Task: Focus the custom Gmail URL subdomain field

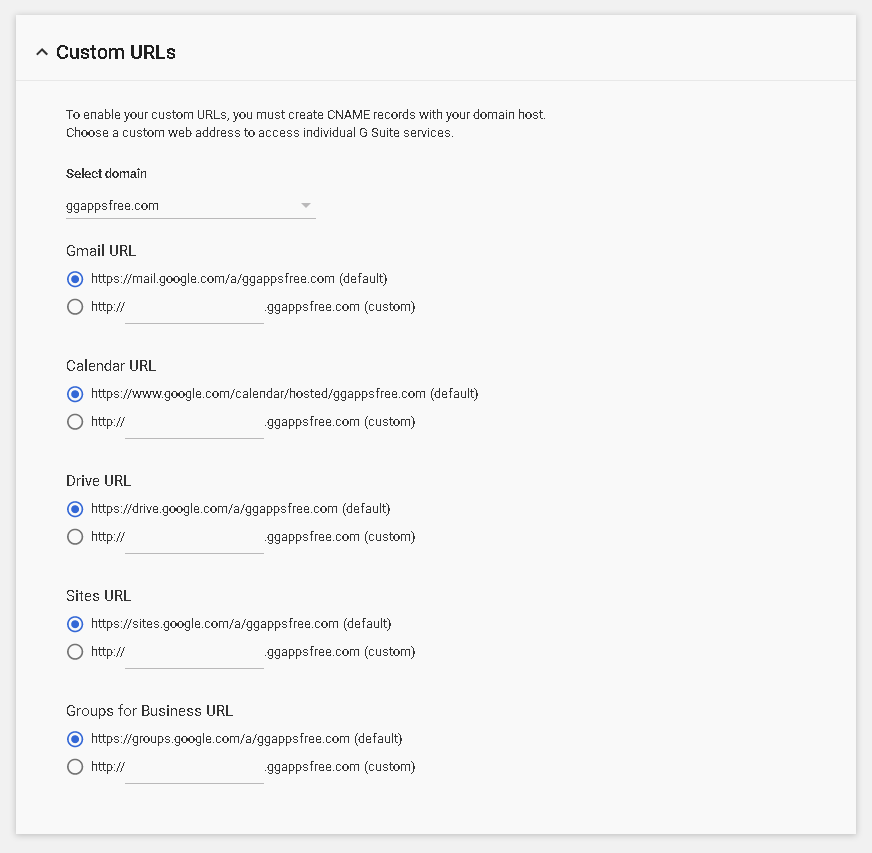Action: pos(194,309)
